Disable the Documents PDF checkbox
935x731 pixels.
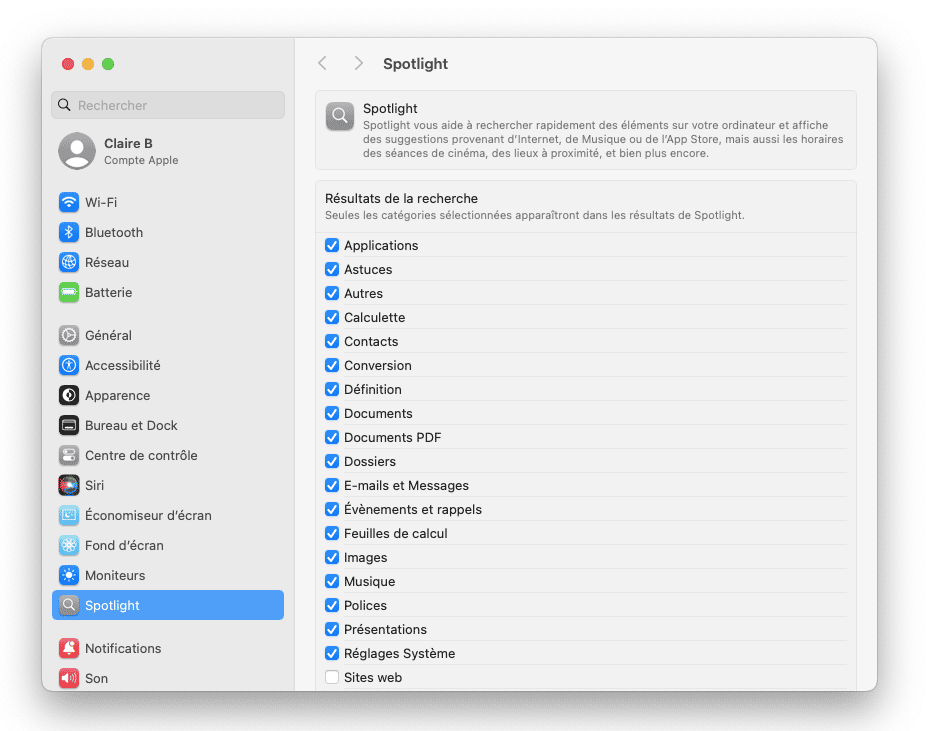pyautogui.click(x=332, y=437)
